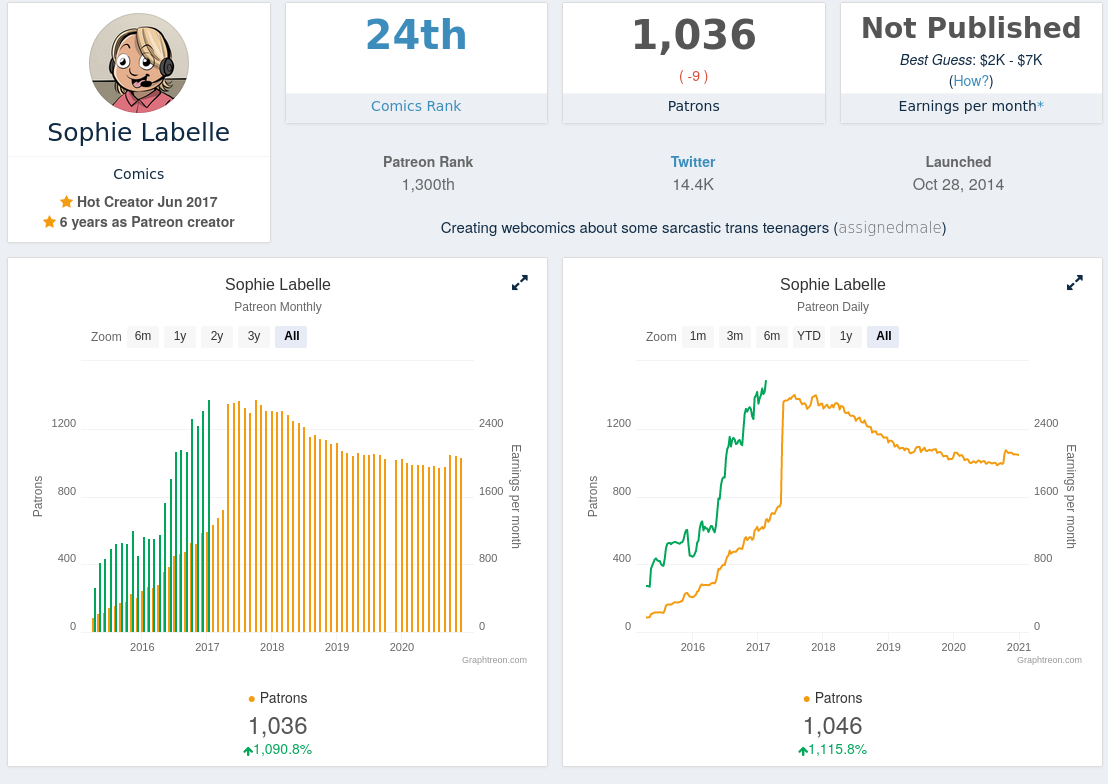Screen dimensions: 1108x784
Task: Click the Sophie Labelle name heading
Action: 138,132
